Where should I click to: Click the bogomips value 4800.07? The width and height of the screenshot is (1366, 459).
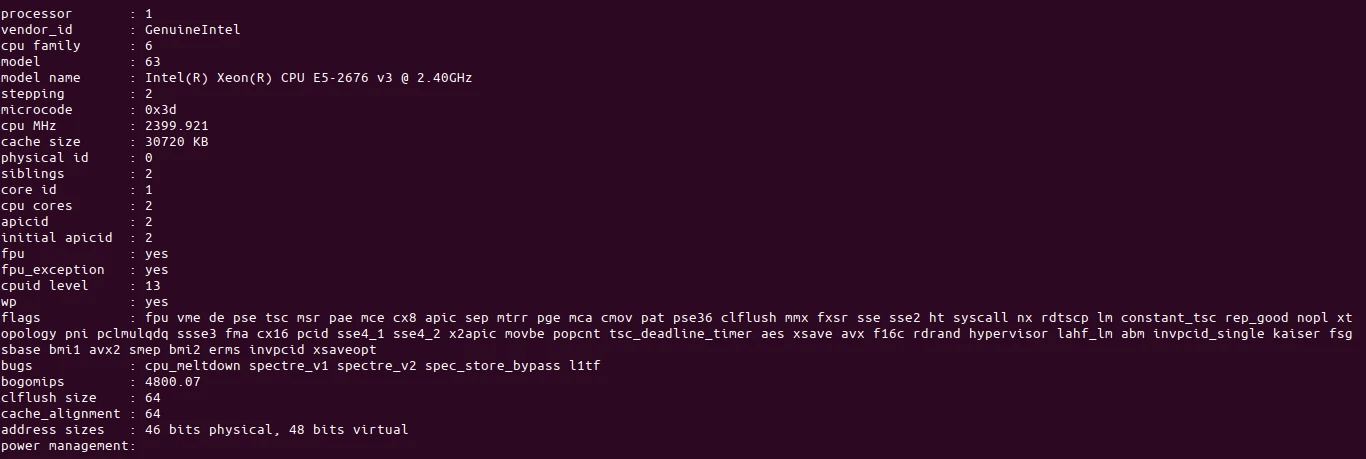(x=172, y=382)
